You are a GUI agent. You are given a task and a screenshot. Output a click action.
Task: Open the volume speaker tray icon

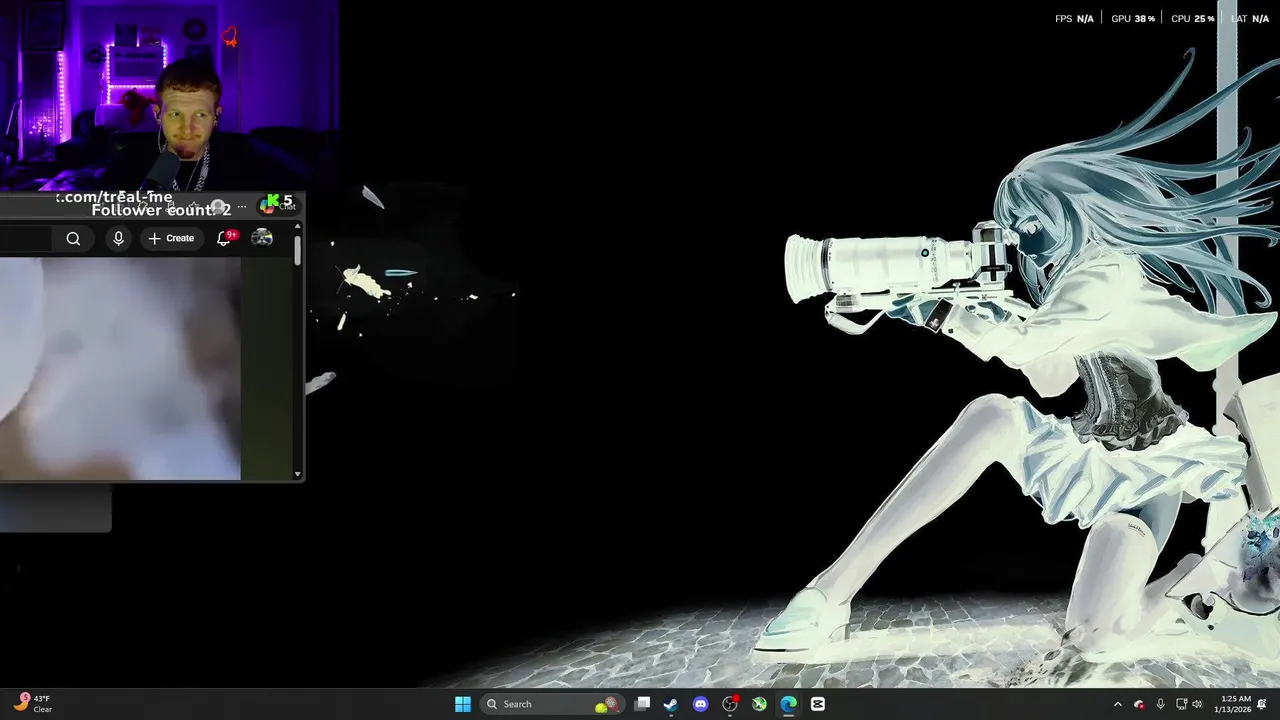(x=1197, y=704)
